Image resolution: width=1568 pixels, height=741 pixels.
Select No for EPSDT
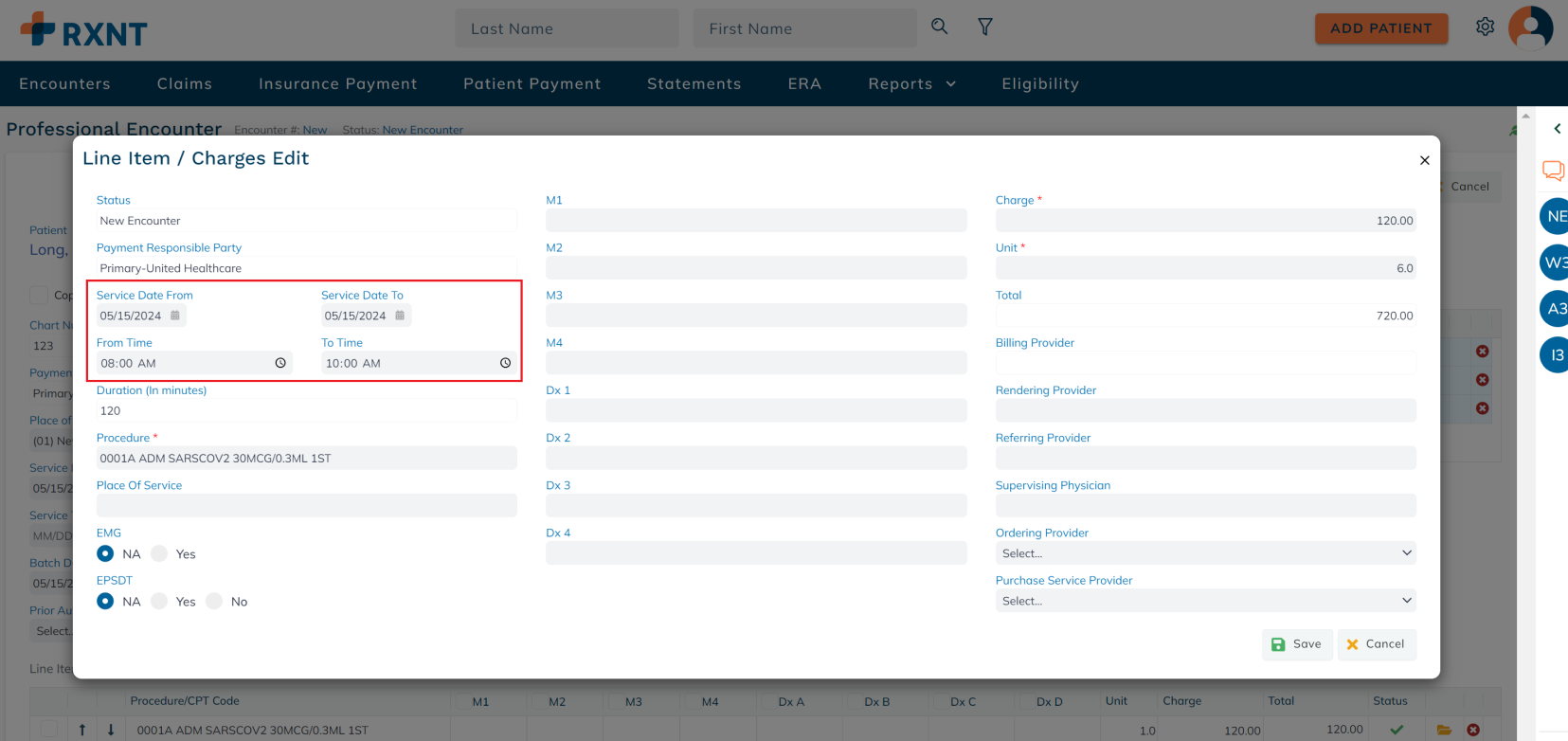coord(214,602)
